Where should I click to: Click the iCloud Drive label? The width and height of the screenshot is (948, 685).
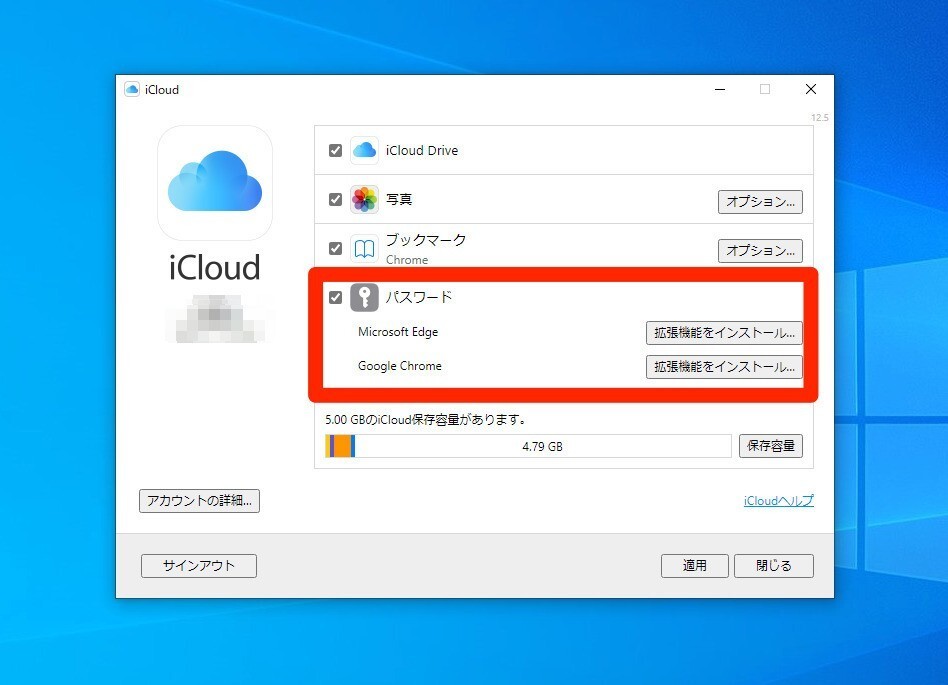[421, 151]
